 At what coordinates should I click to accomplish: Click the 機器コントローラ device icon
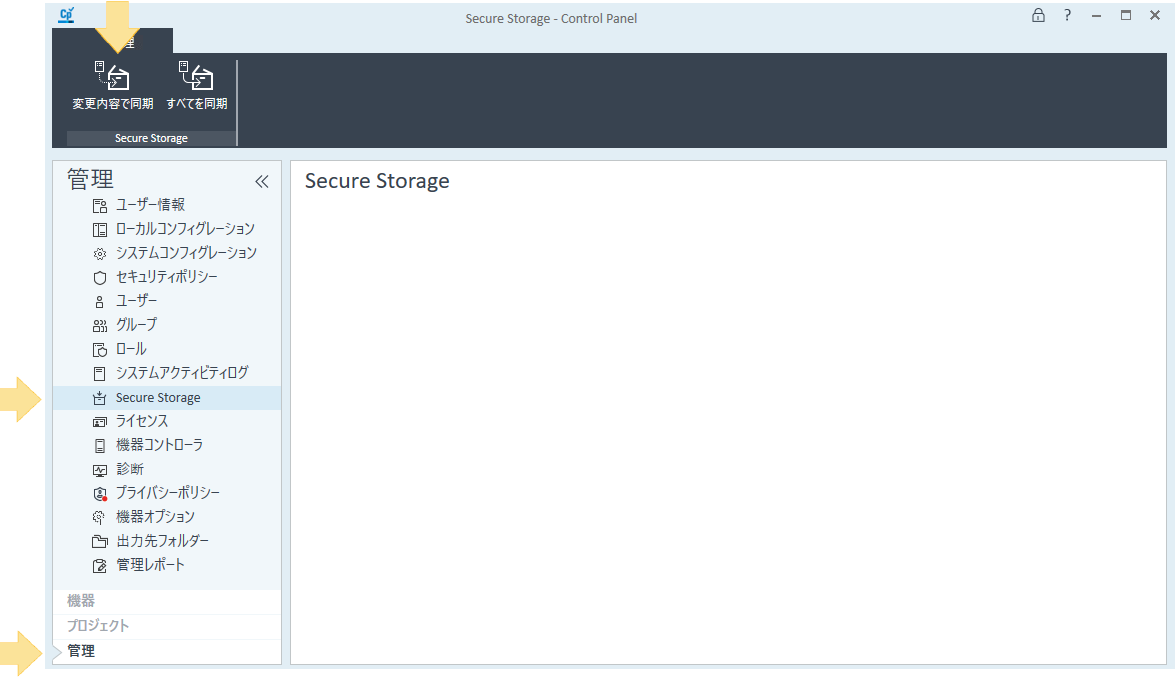coord(100,446)
